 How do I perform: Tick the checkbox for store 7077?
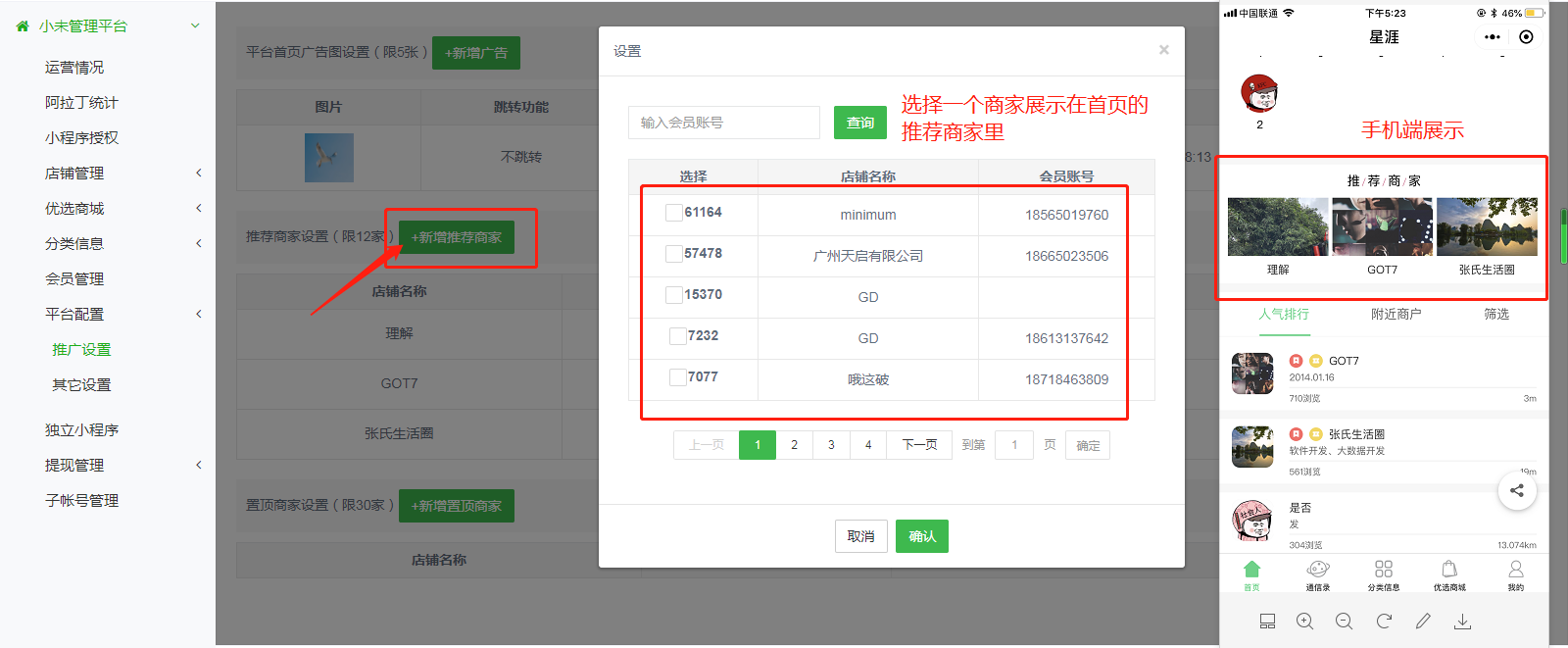point(677,377)
